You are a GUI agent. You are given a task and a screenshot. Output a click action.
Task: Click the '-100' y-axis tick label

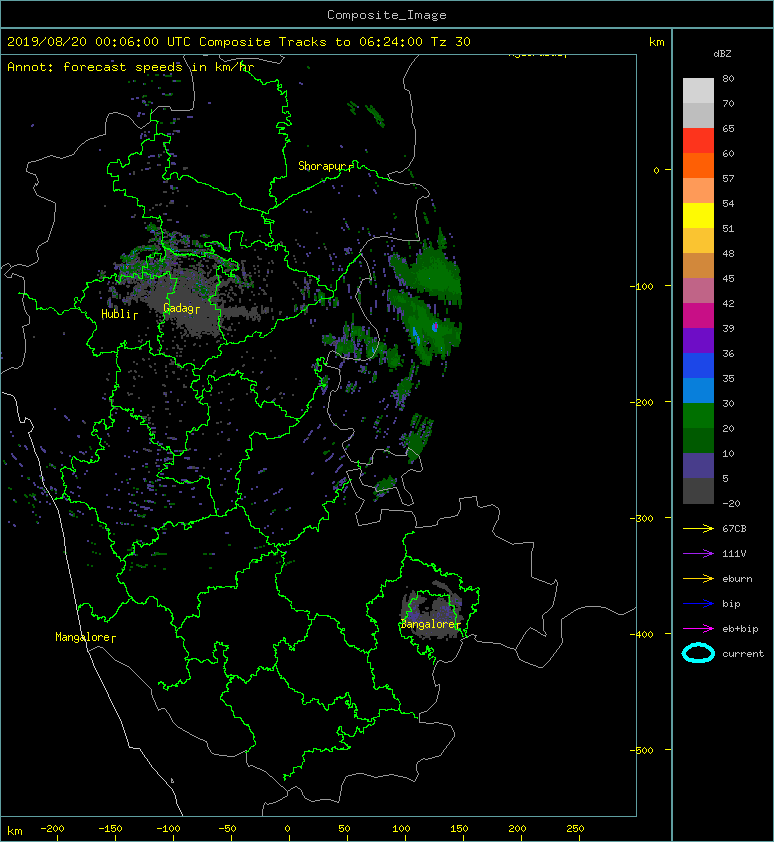coord(641,286)
